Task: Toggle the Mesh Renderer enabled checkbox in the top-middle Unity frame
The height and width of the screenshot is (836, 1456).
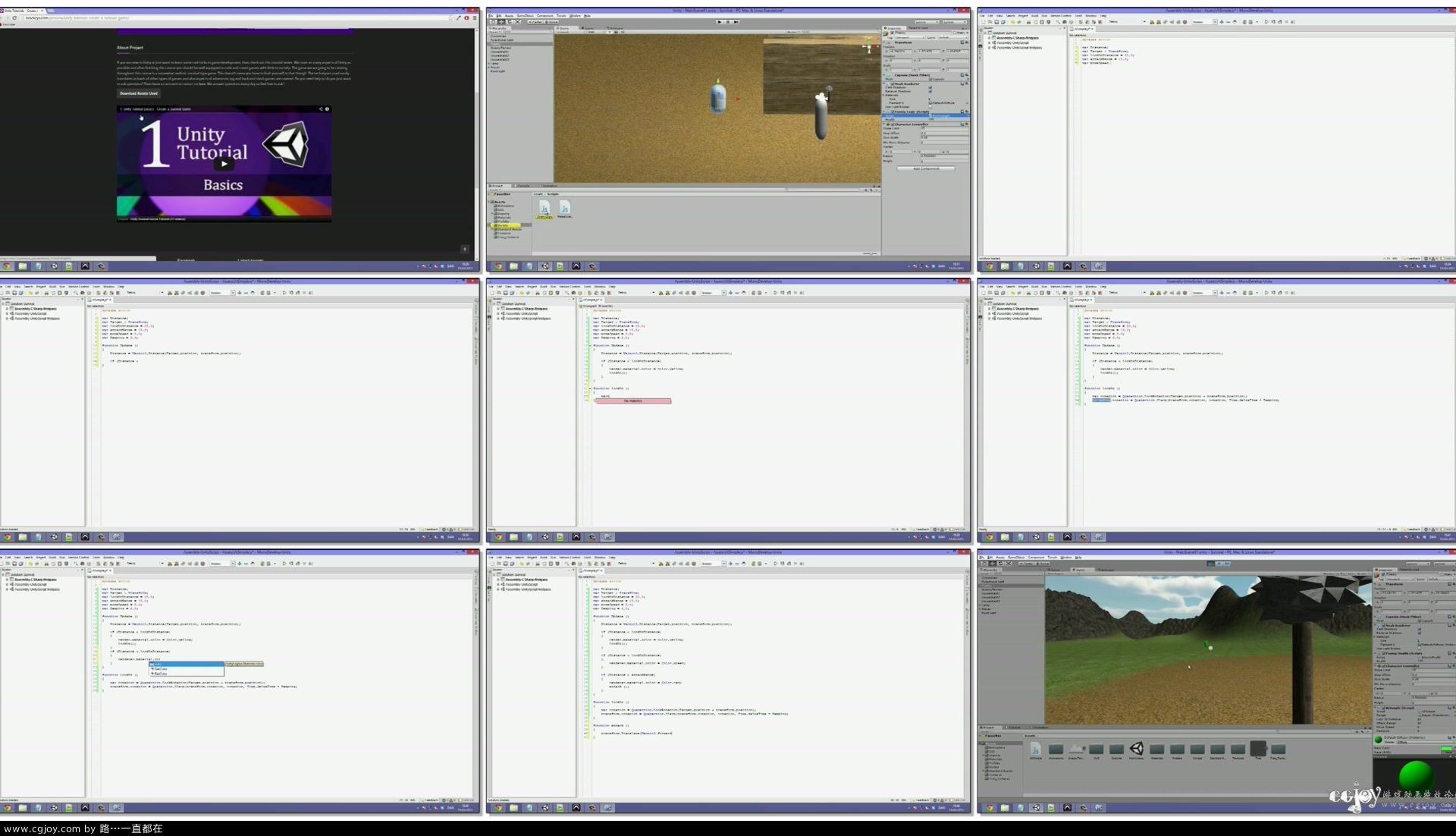Action: [x=893, y=84]
